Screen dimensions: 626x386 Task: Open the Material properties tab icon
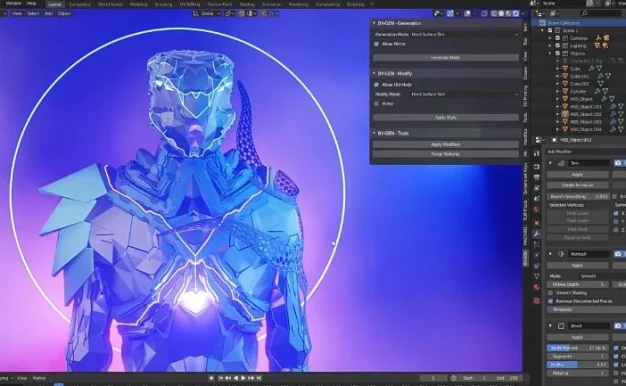[x=537, y=287]
